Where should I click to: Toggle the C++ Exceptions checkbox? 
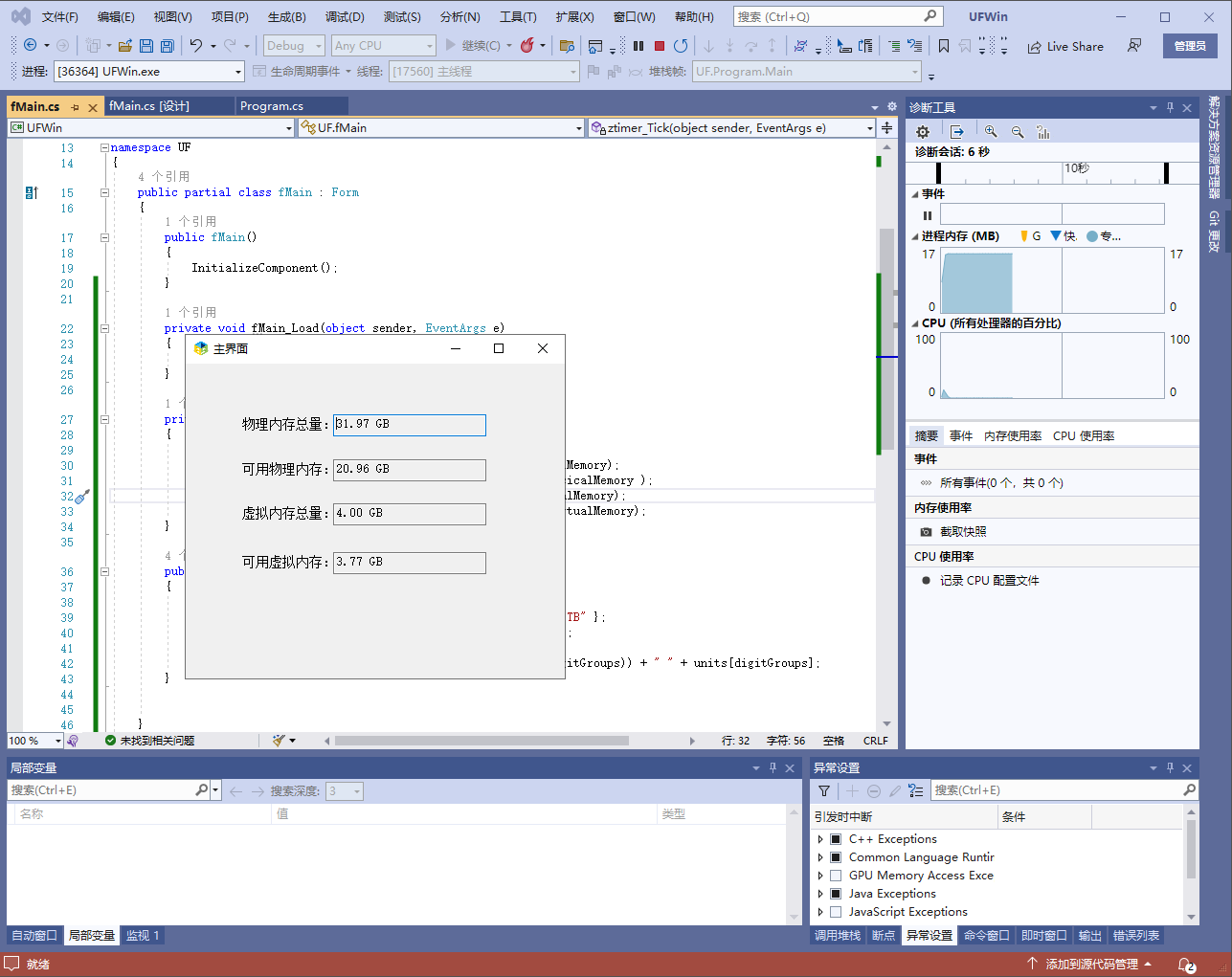coord(836,839)
